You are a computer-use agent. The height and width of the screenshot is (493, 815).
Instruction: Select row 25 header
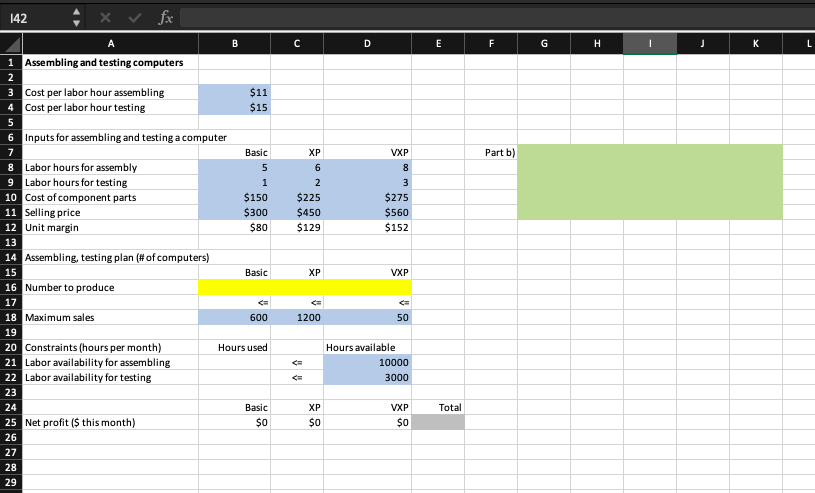click(x=11, y=422)
